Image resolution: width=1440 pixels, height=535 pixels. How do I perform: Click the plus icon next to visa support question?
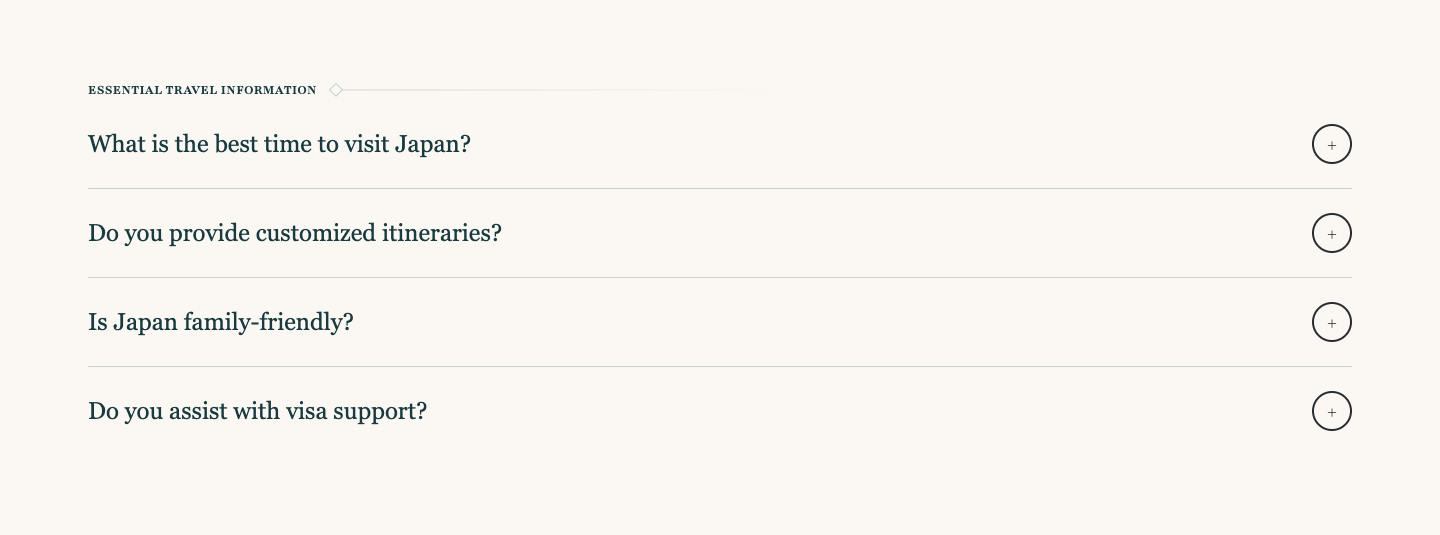[x=1331, y=411]
